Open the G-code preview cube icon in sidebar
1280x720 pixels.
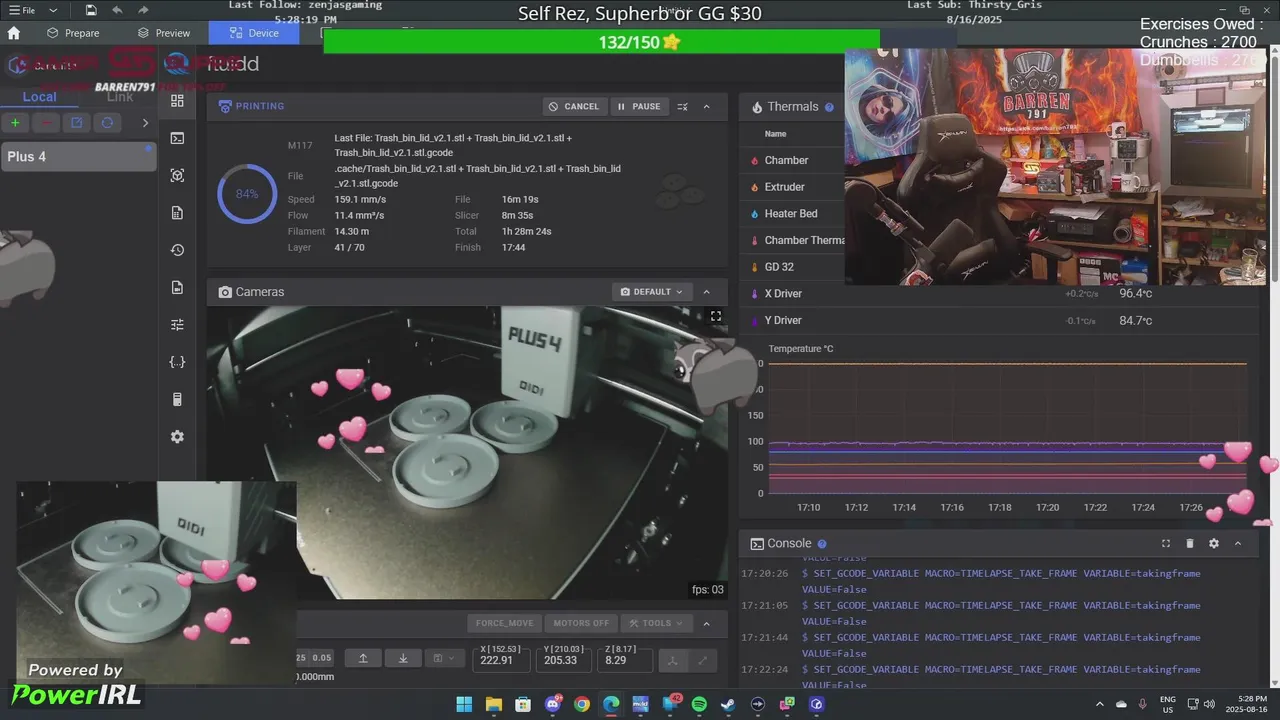click(x=177, y=175)
